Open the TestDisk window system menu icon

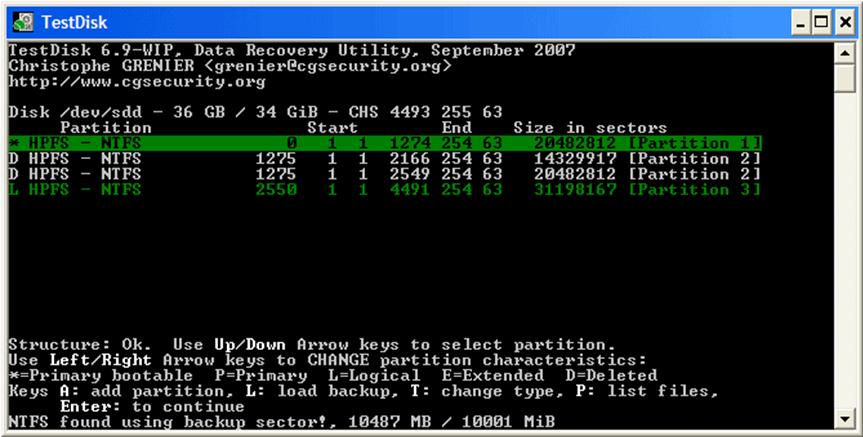(19, 20)
